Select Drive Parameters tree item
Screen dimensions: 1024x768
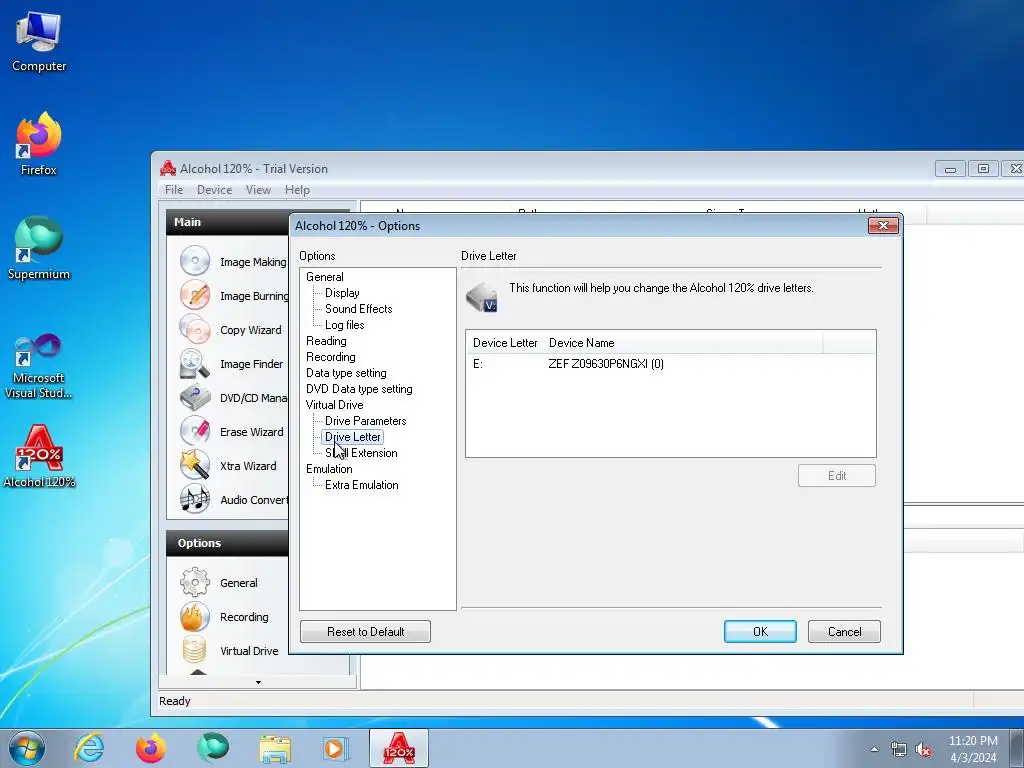(366, 421)
